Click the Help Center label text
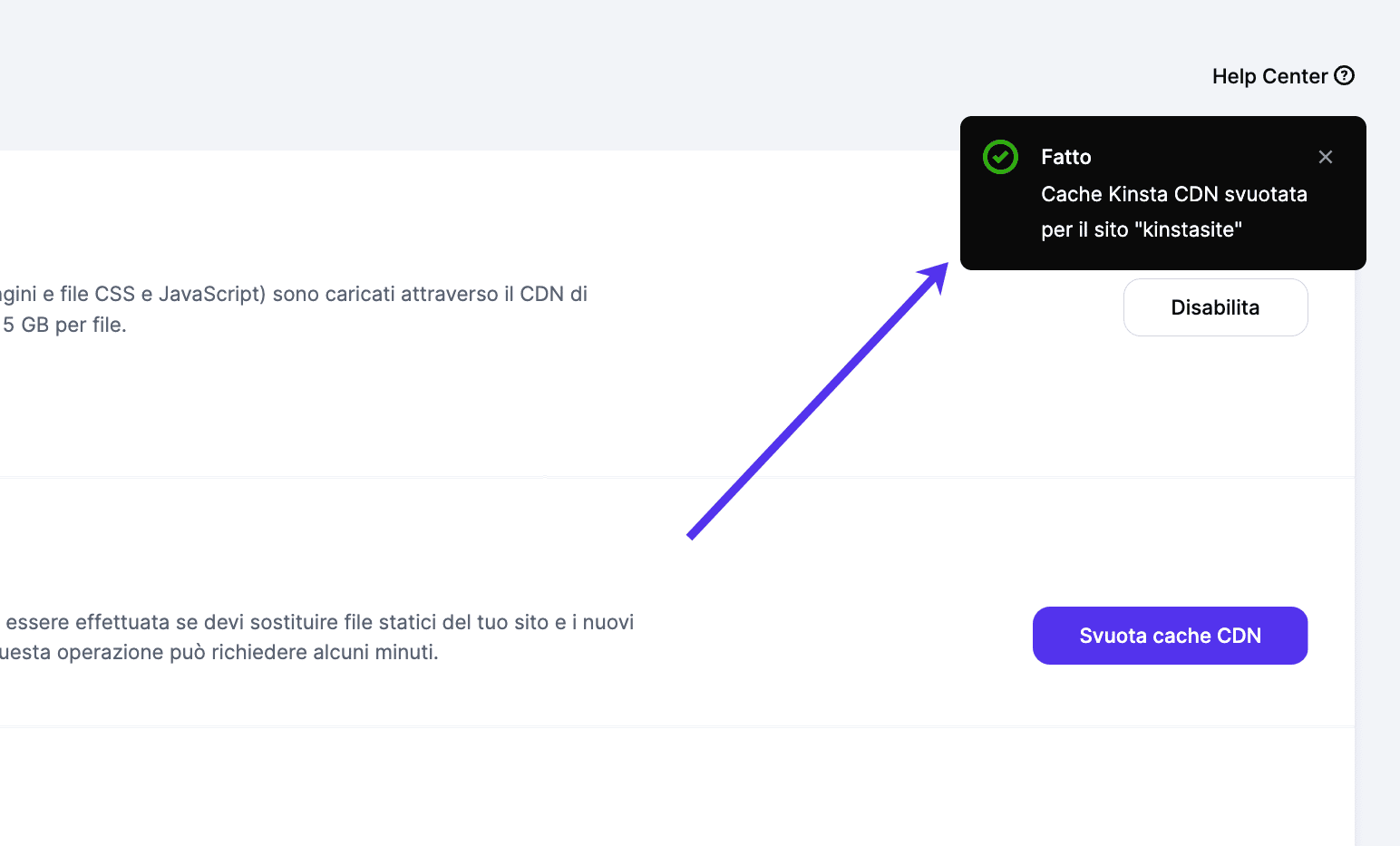Viewport: 1400px width, 846px height. (x=1269, y=76)
